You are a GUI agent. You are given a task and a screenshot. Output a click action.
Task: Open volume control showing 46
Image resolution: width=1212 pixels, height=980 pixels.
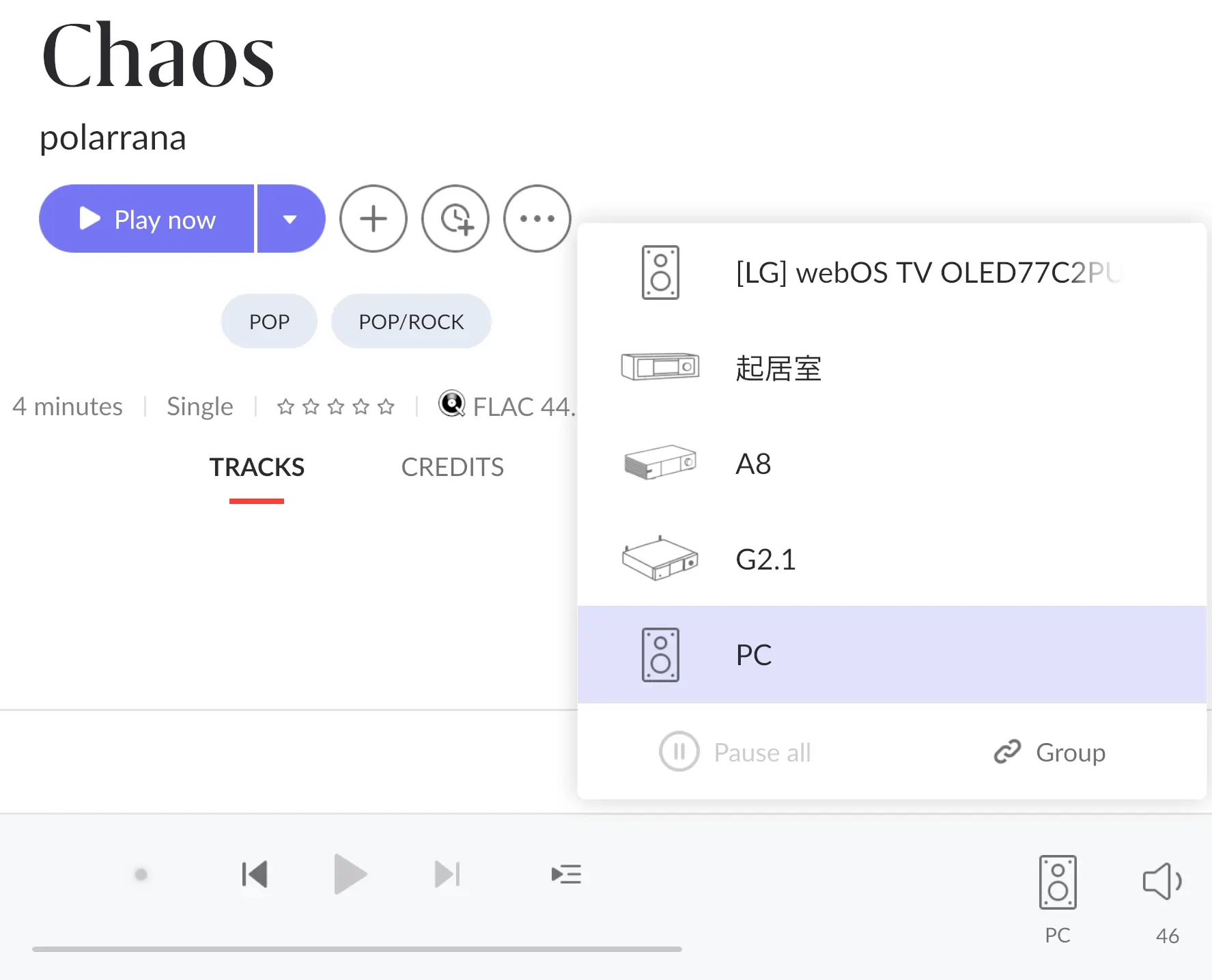pos(1162,882)
